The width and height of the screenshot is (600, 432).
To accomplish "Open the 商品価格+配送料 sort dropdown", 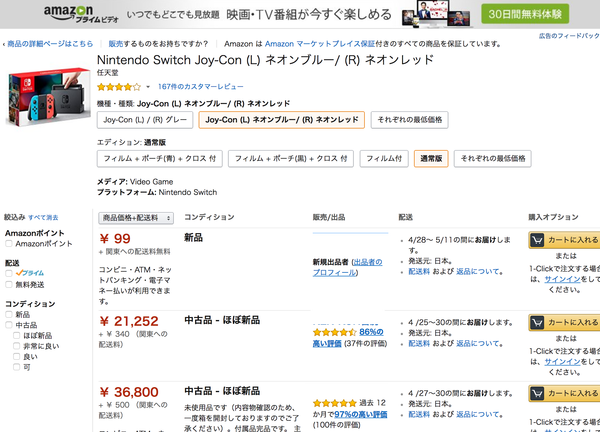I will (x=136, y=218).
